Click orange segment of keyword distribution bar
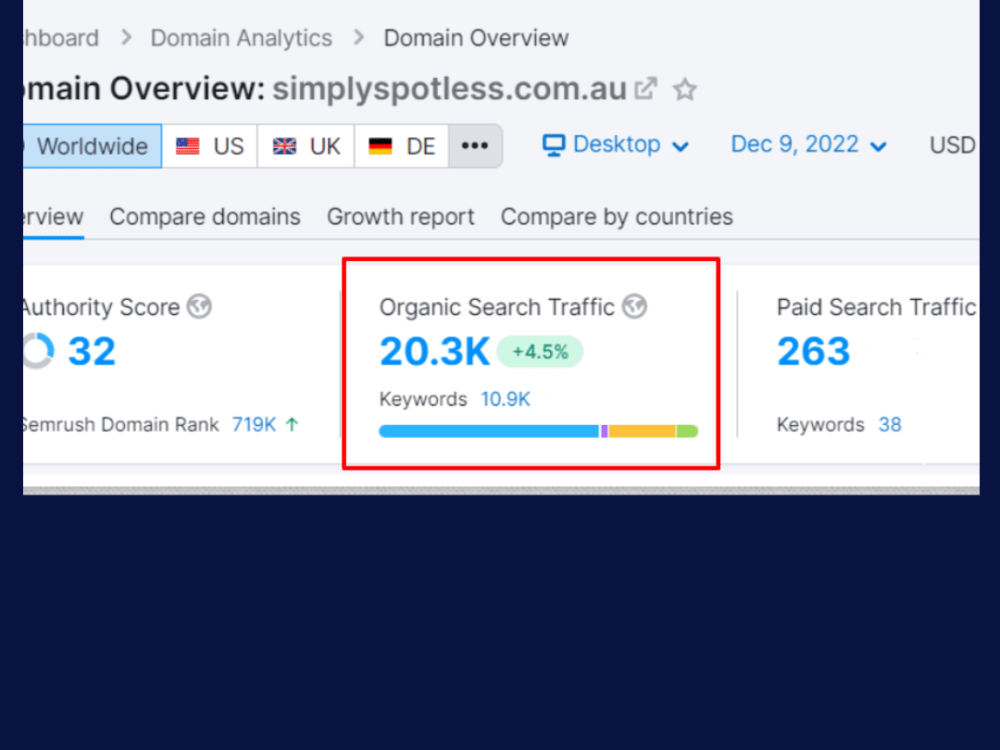Screen dimensions: 1000x750 pos(642,432)
